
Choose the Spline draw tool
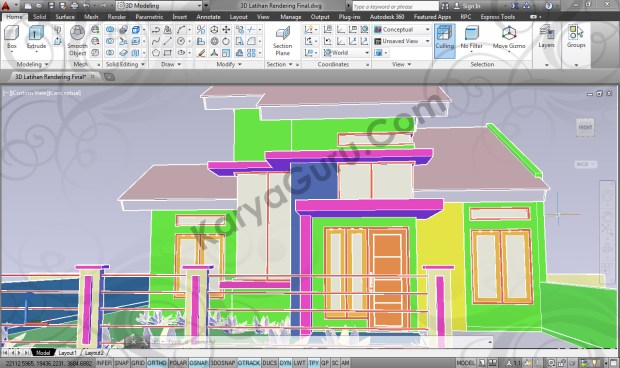[x=156, y=41]
